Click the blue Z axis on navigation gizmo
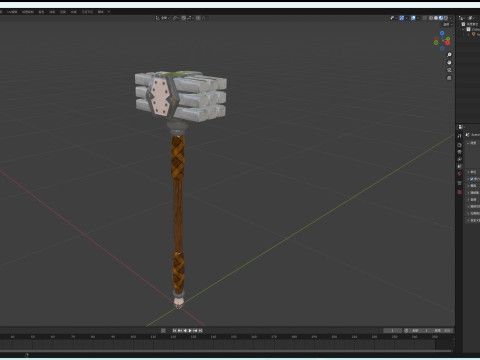This screenshot has width=480, height=360. point(442,33)
